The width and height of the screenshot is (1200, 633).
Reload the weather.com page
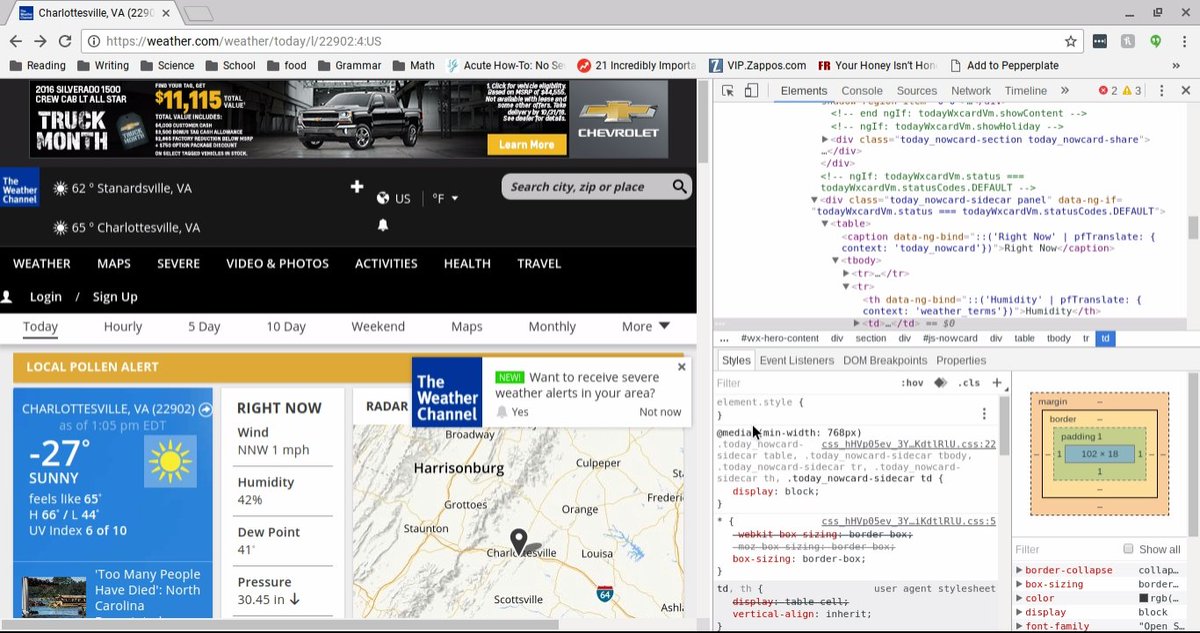point(65,41)
